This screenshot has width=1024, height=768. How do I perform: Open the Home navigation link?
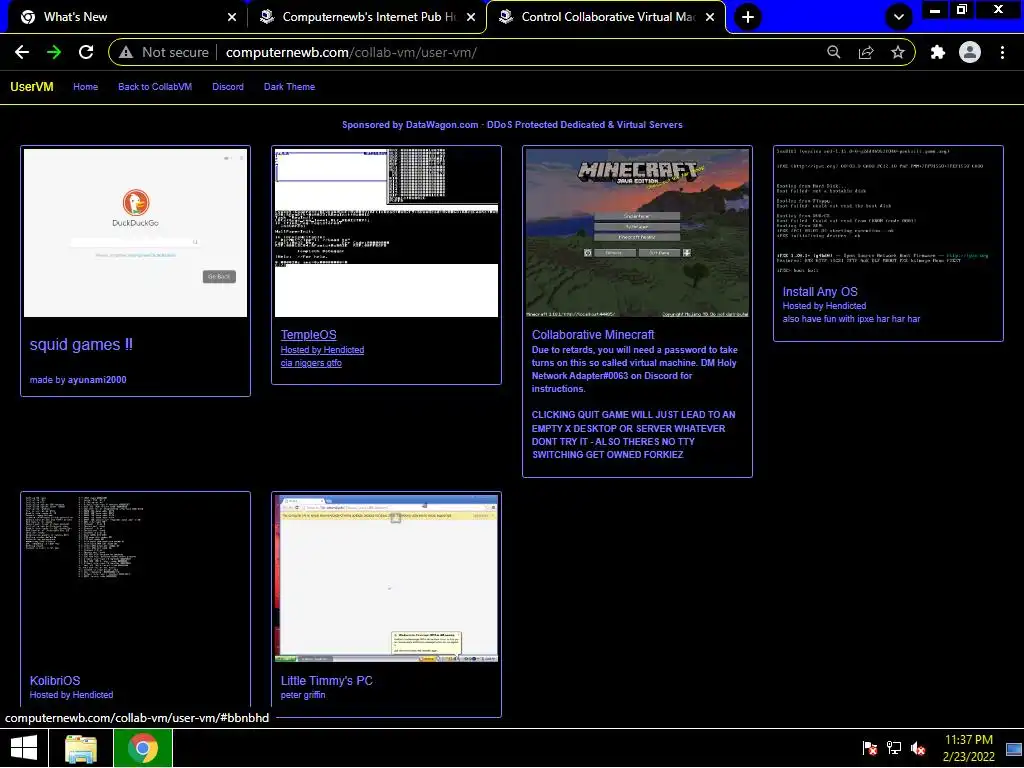click(86, 87)
